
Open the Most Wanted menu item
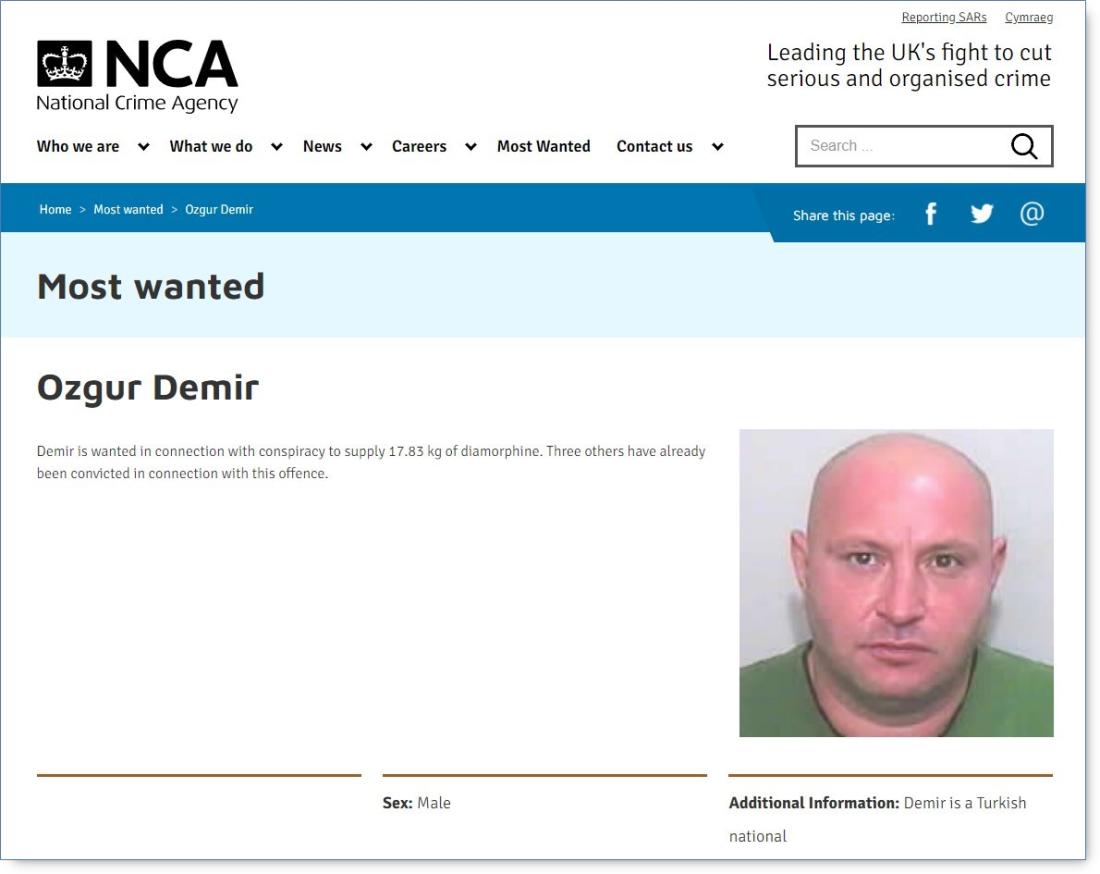(x=544, y=146)
